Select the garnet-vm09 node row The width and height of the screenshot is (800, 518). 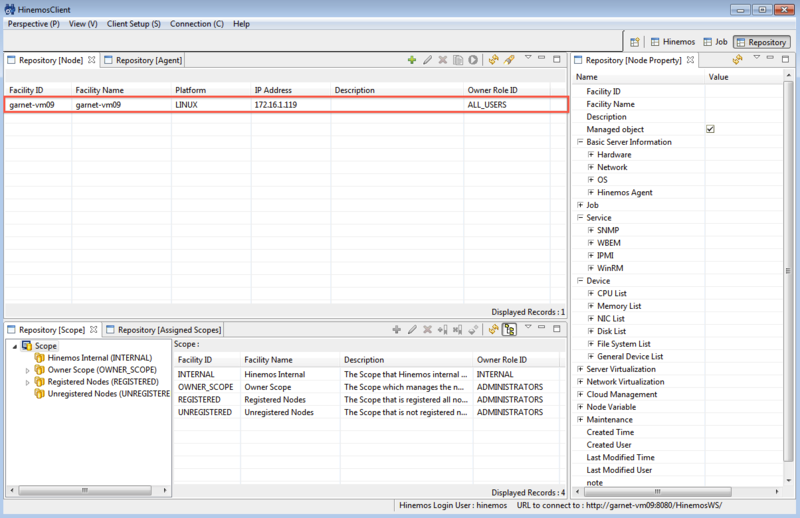click(286, 105)
